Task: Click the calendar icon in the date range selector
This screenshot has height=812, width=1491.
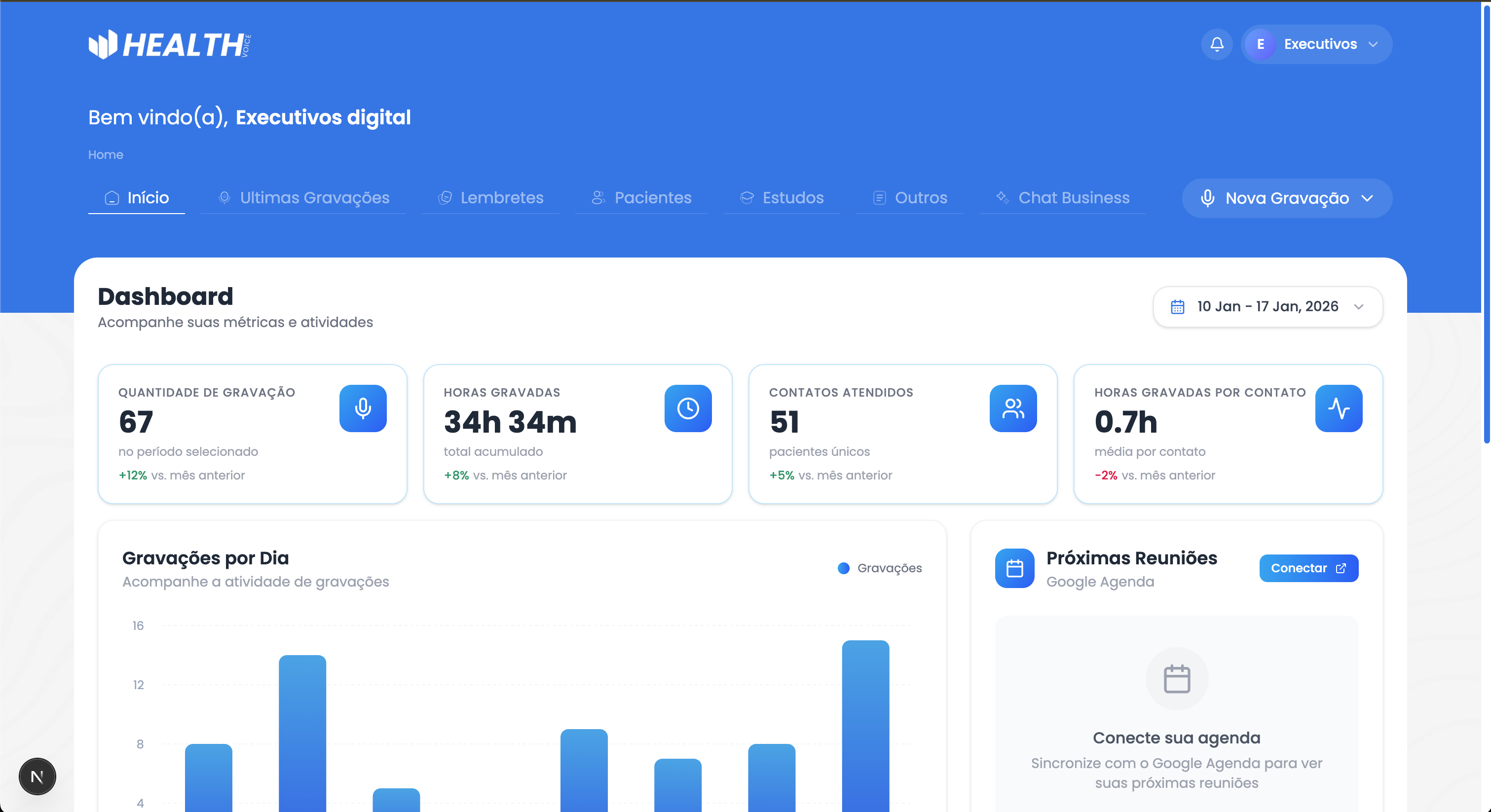Action: click(1178, 307)
